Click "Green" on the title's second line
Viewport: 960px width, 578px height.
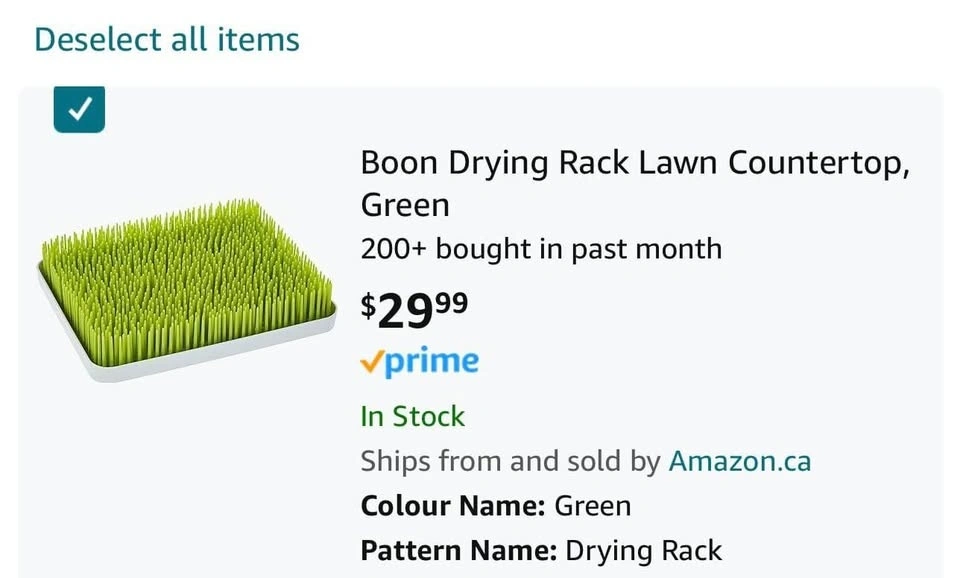(405, 205)
